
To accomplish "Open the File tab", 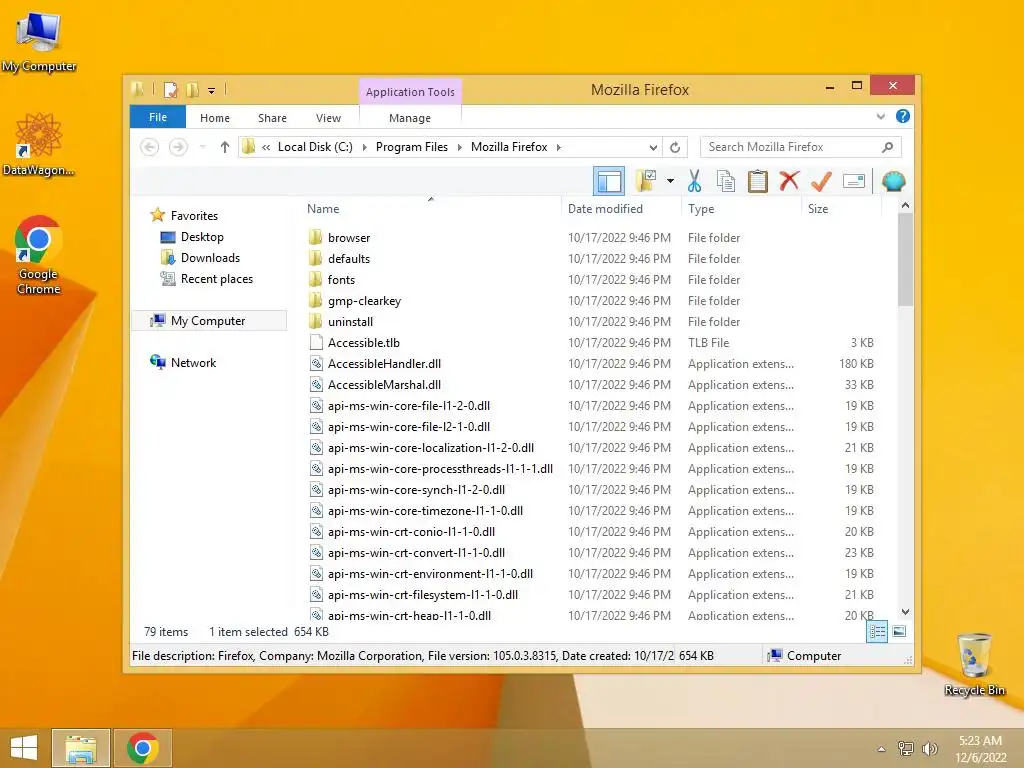I will click(x=158, y=117).
